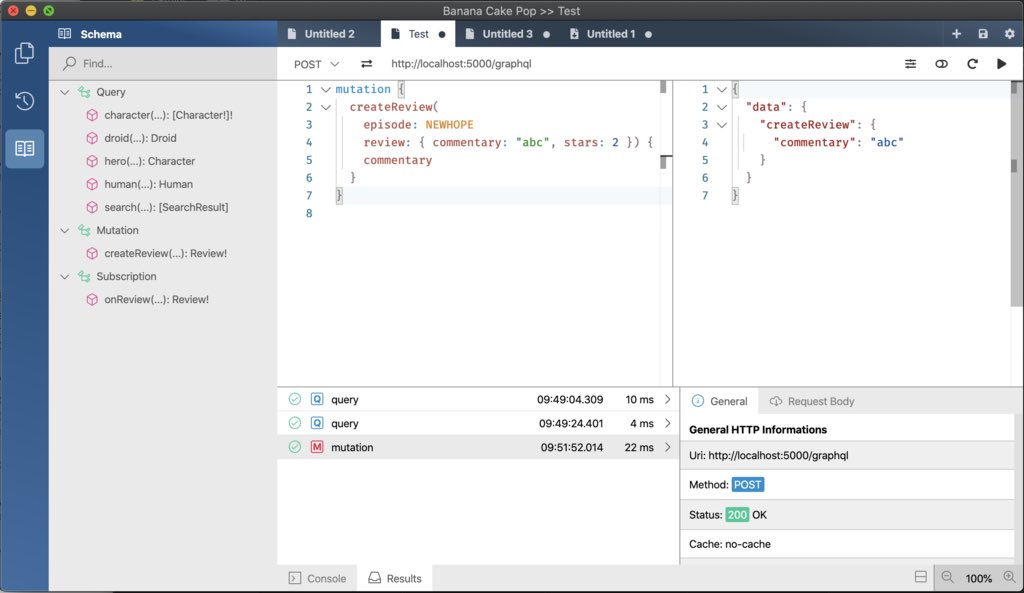Click the endpoint URL field

click(x=461, y=64)
